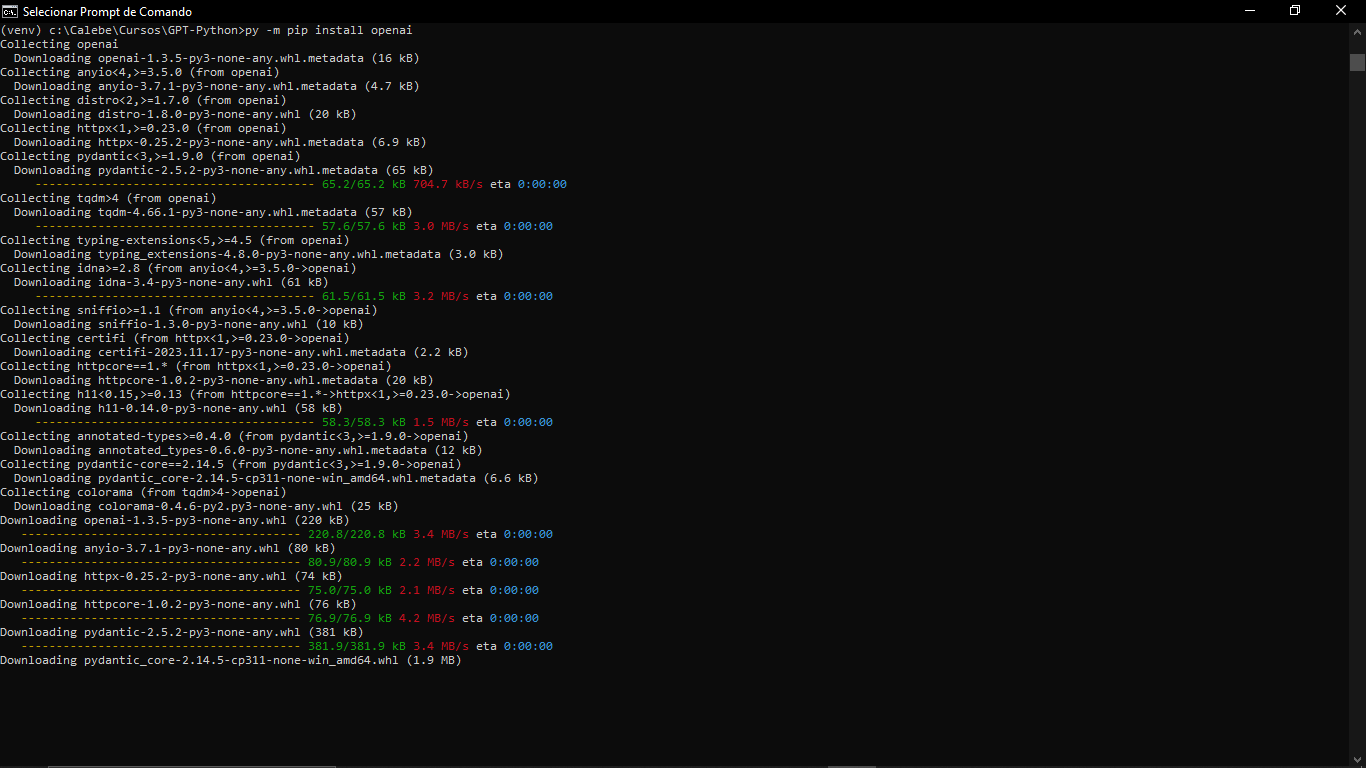Viewport: 1366px width, 768px height.
Task: Click the 'py -m pip install openai' command line
Action: pyautogui.click(x=206, y=30)
